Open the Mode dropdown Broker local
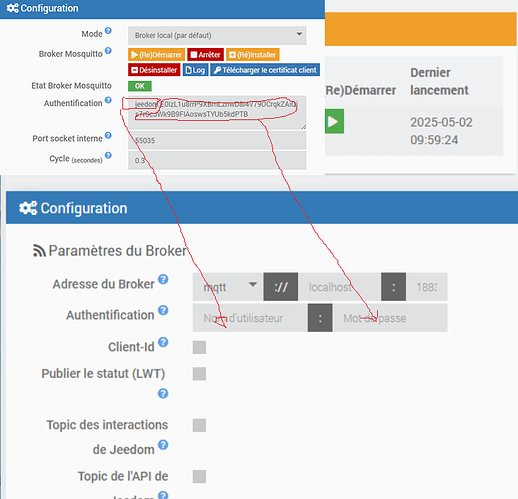This screenshot has height=499, width=518. 217,35
